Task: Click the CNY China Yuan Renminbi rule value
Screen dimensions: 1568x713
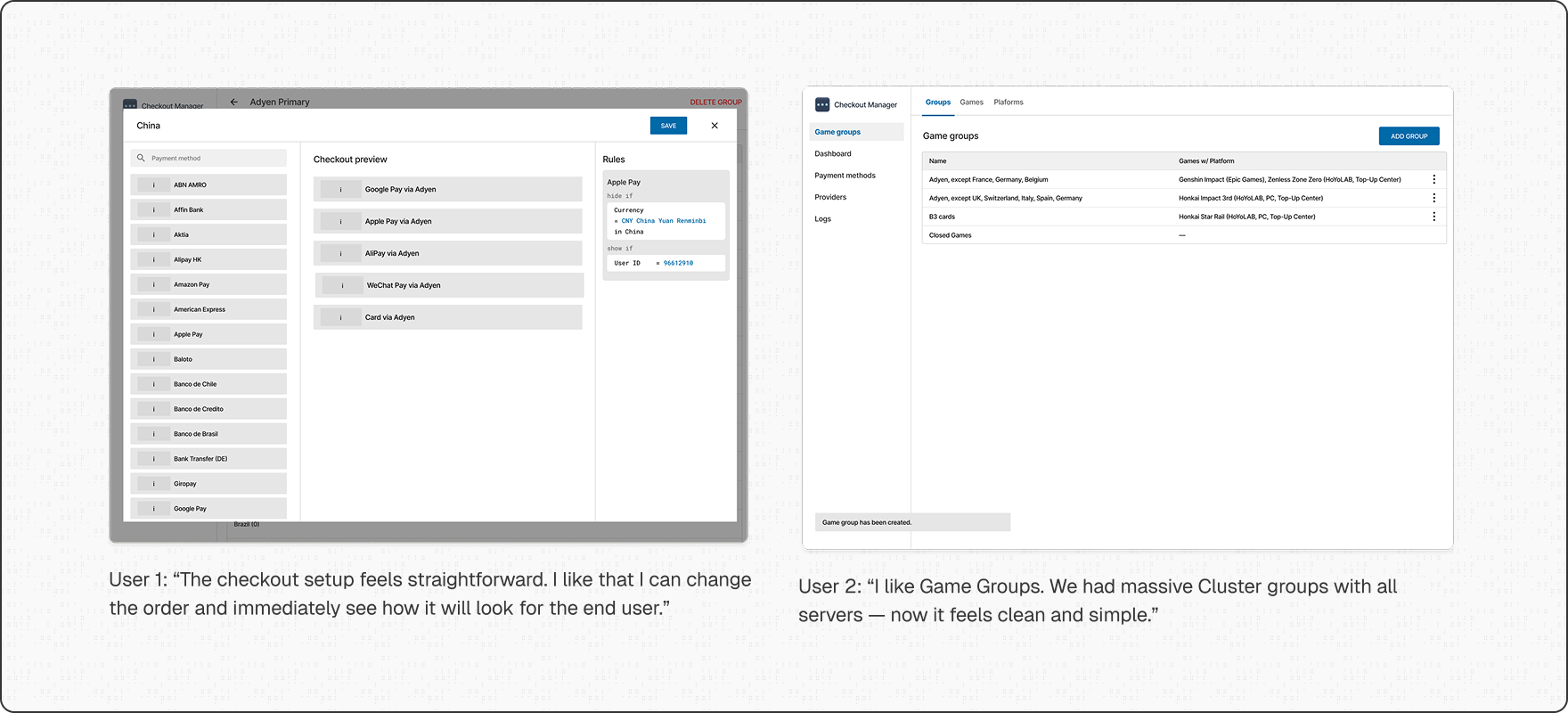Action: click(664, 221)
